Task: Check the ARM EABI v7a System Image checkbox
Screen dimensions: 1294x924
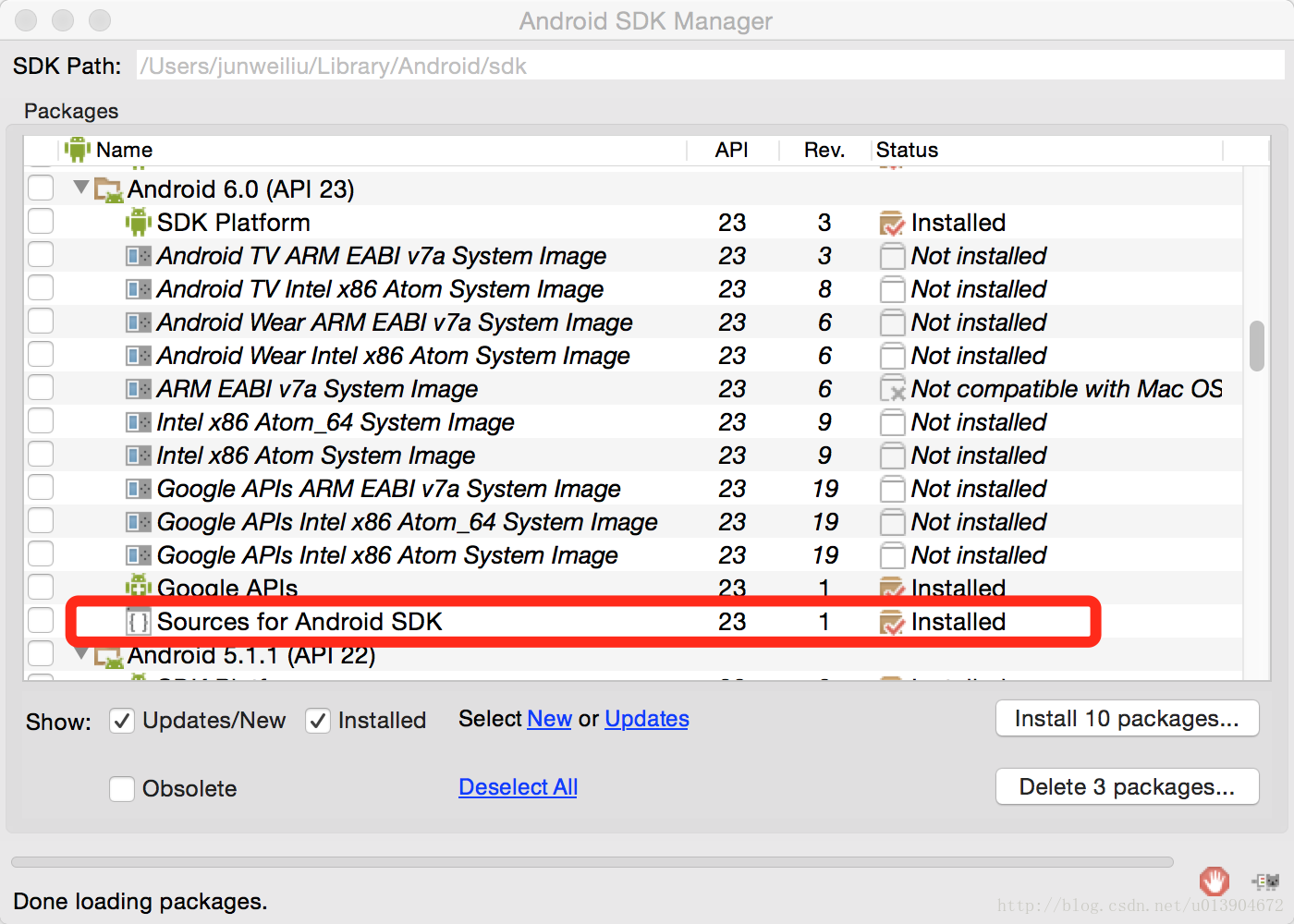Action: [41, 387]
